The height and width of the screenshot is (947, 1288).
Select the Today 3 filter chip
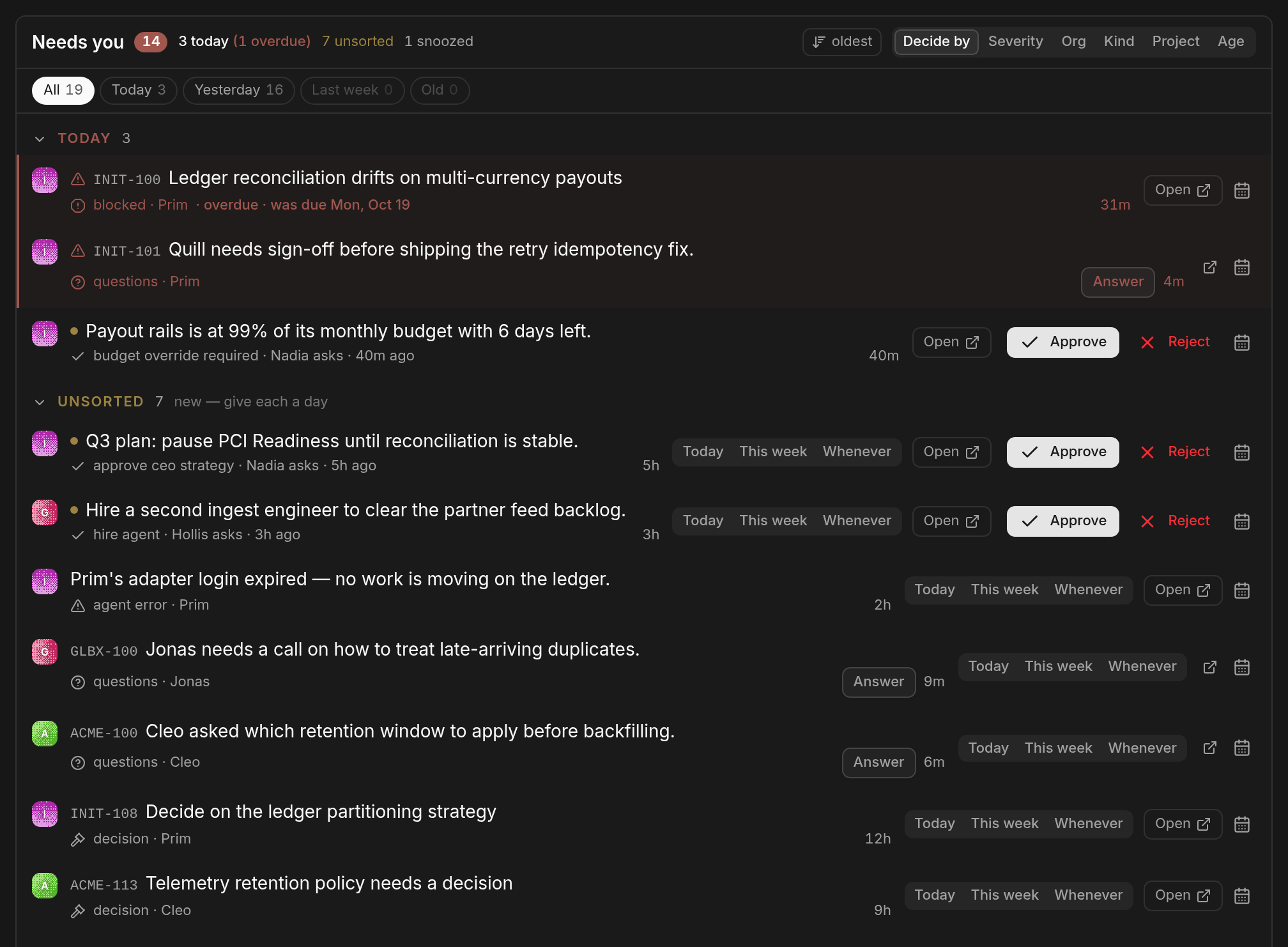[x=139, y=90]
